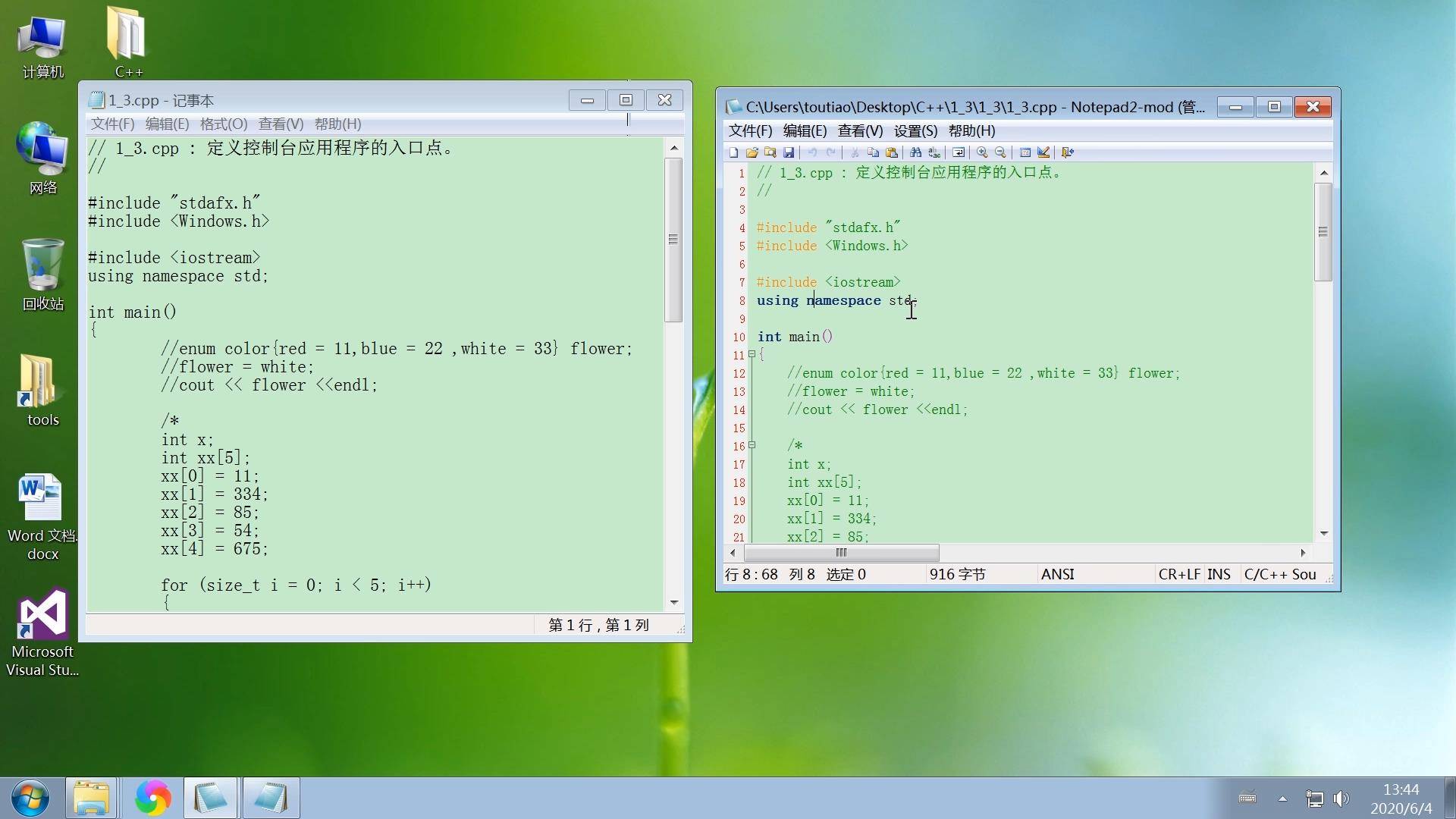Viewport: 1456px width, 819px height.
Task: Toggle word wrap icon in Notepad2 toolbar
Action: tap(959, 152)
